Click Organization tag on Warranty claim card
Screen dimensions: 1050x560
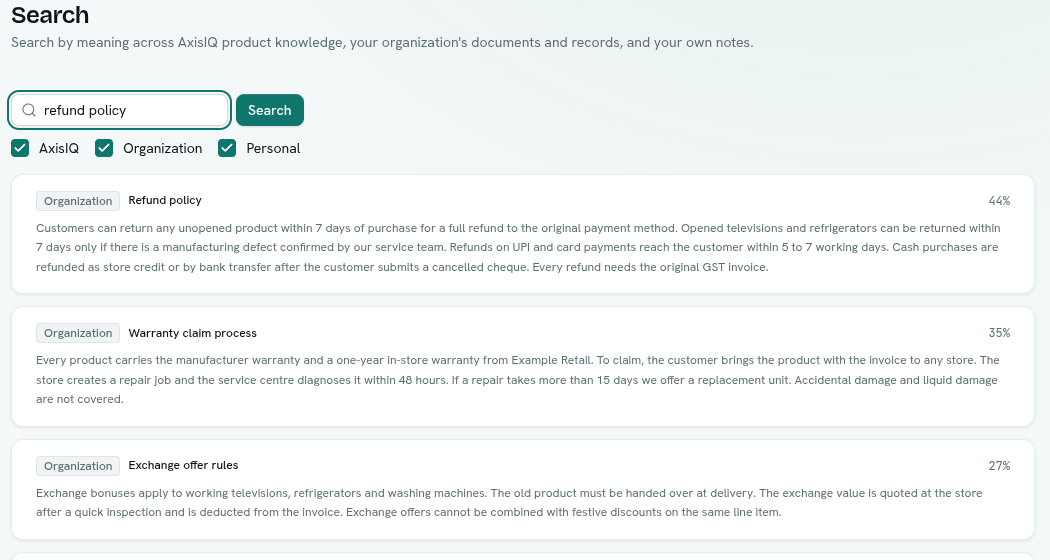[78, 333]
